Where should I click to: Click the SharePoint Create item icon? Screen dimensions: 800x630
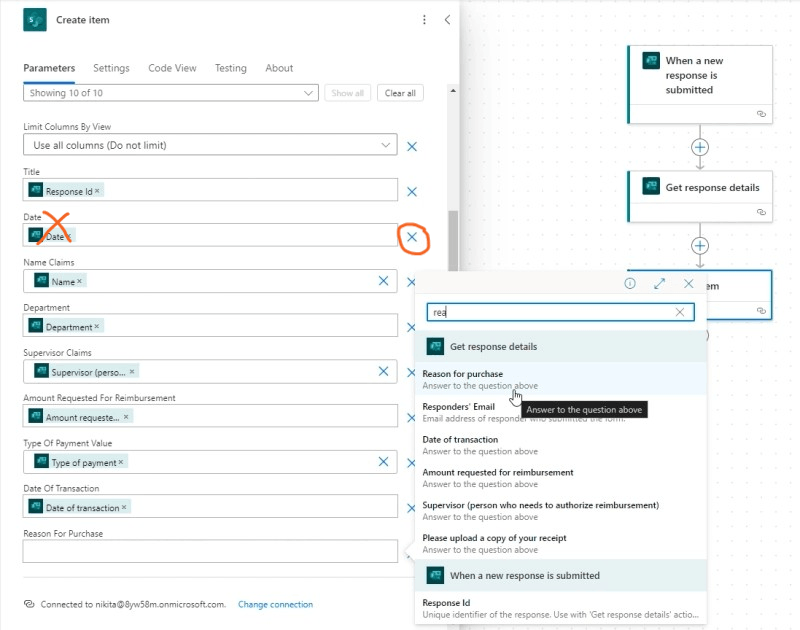(35, 20)
